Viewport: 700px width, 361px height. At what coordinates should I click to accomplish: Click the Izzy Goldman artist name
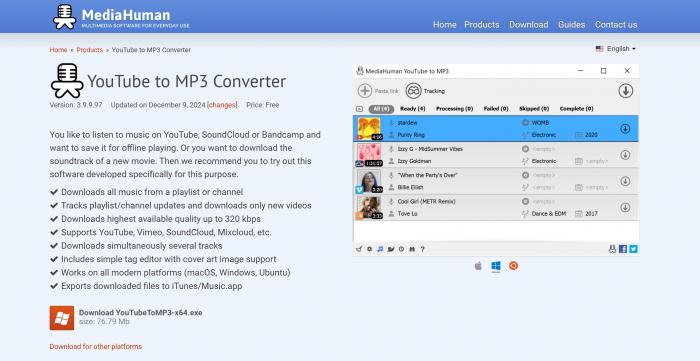pos(414,161)
